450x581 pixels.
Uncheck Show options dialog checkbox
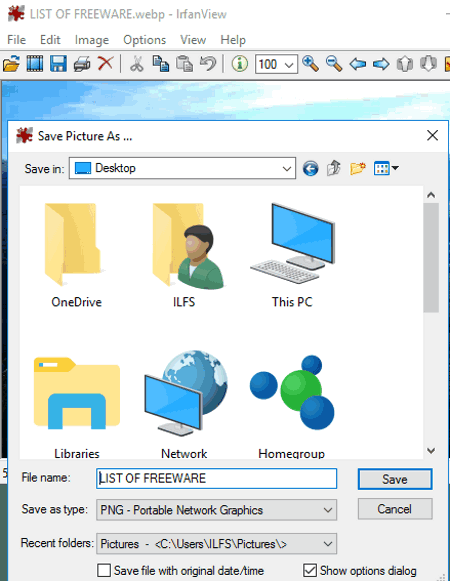310,570
